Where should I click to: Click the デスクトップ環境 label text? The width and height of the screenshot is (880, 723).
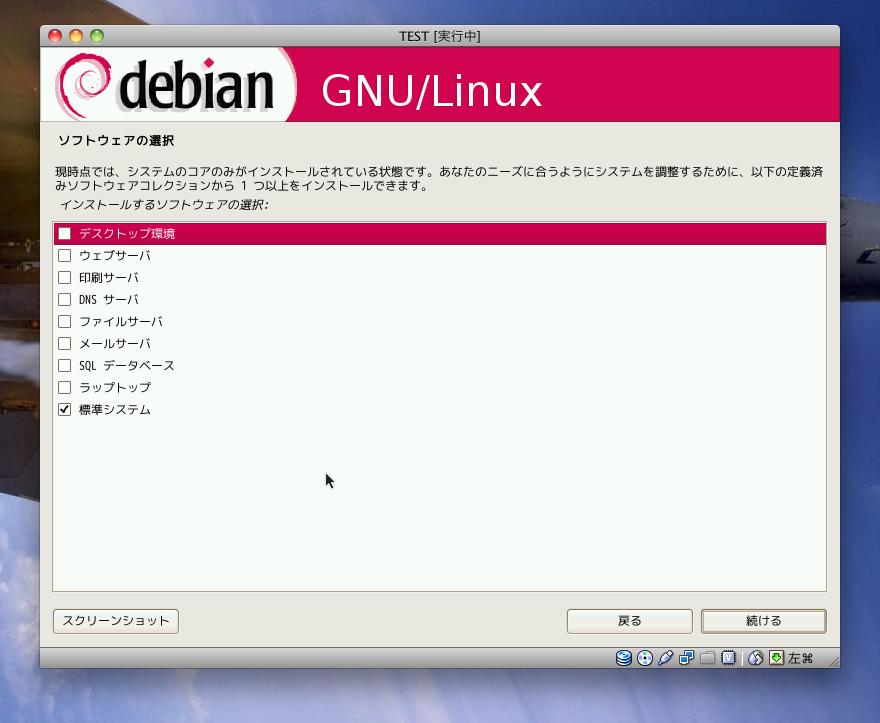127,234
